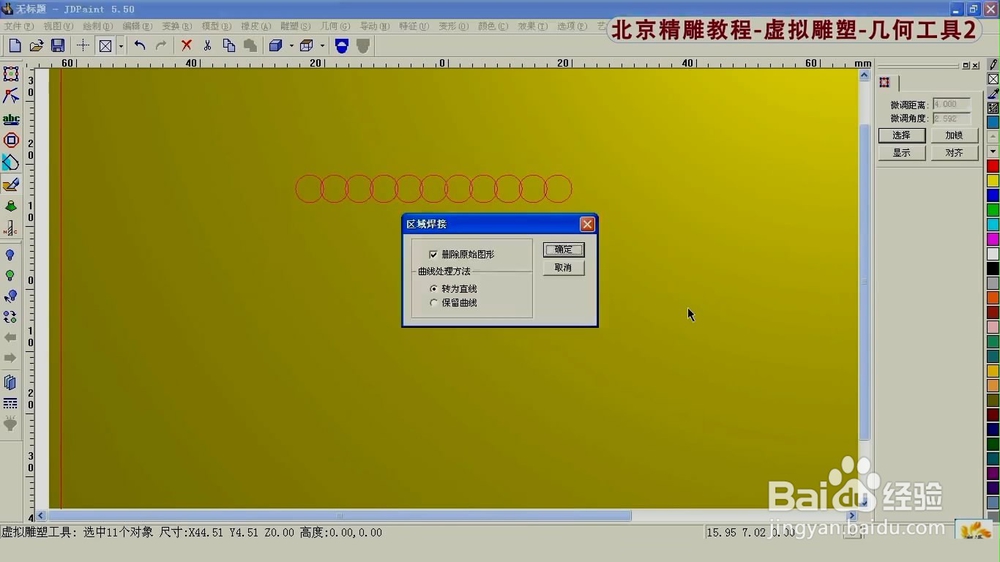Click 取消 in the 区域焊接 dialog

(563, 268)
